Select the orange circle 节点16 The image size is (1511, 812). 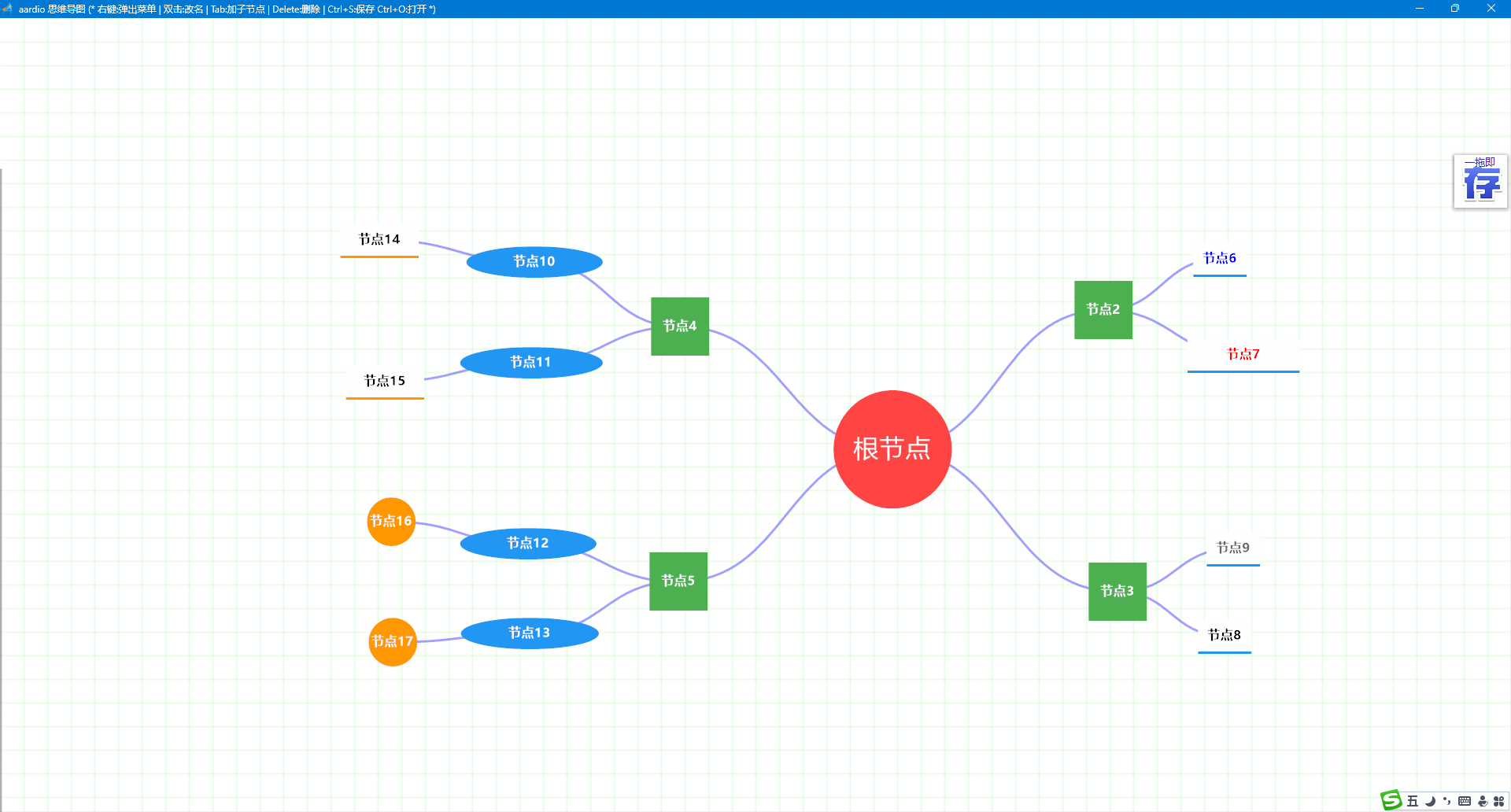click(x=391, y=522)
